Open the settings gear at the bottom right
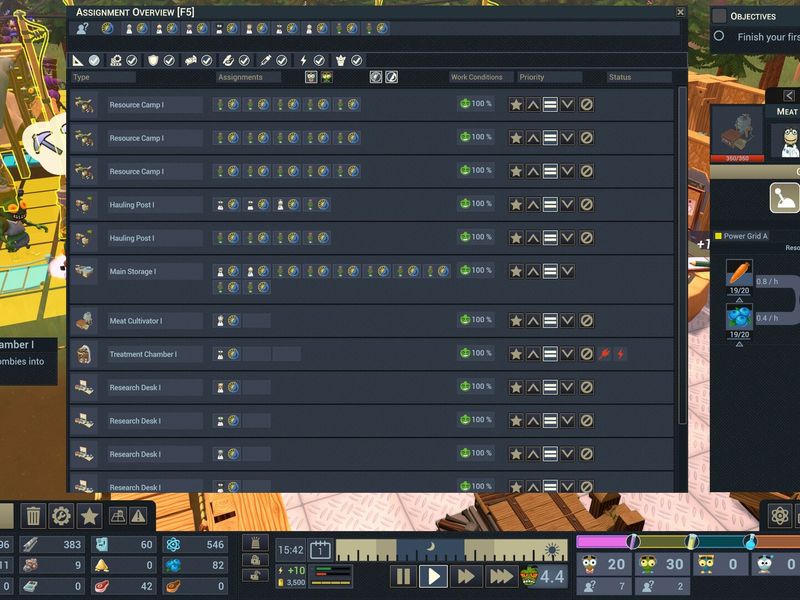The image size is (800, 600). pyautogui.click(x=780, y=516)
